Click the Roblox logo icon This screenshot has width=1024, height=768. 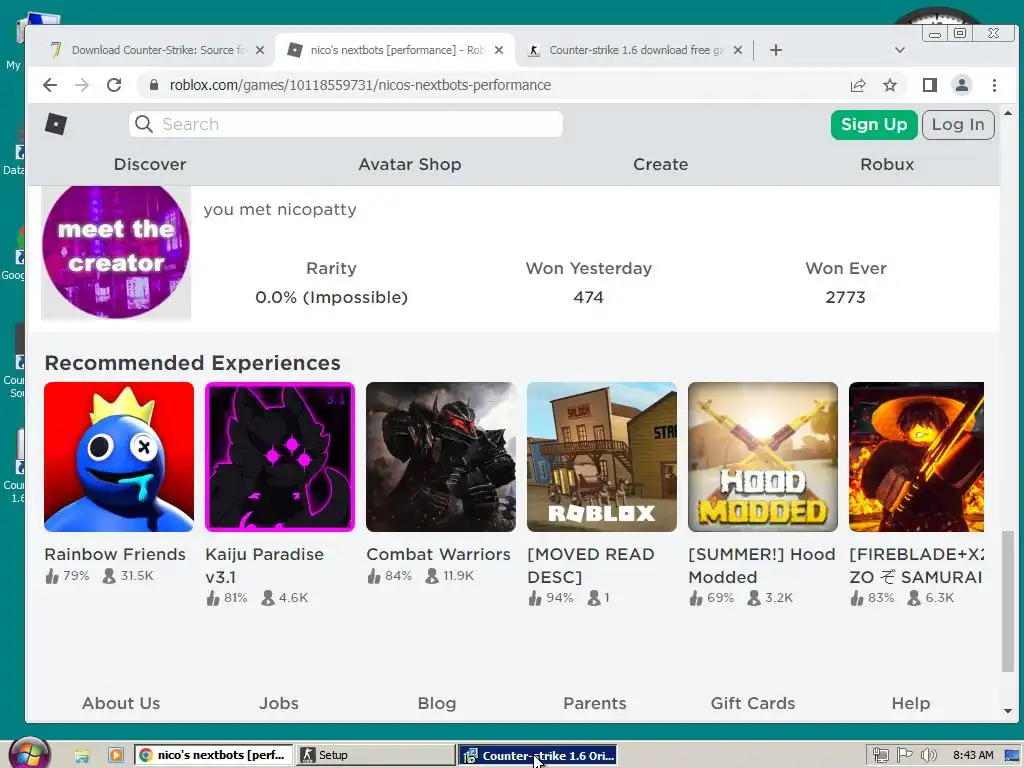[x=56, y=124]
